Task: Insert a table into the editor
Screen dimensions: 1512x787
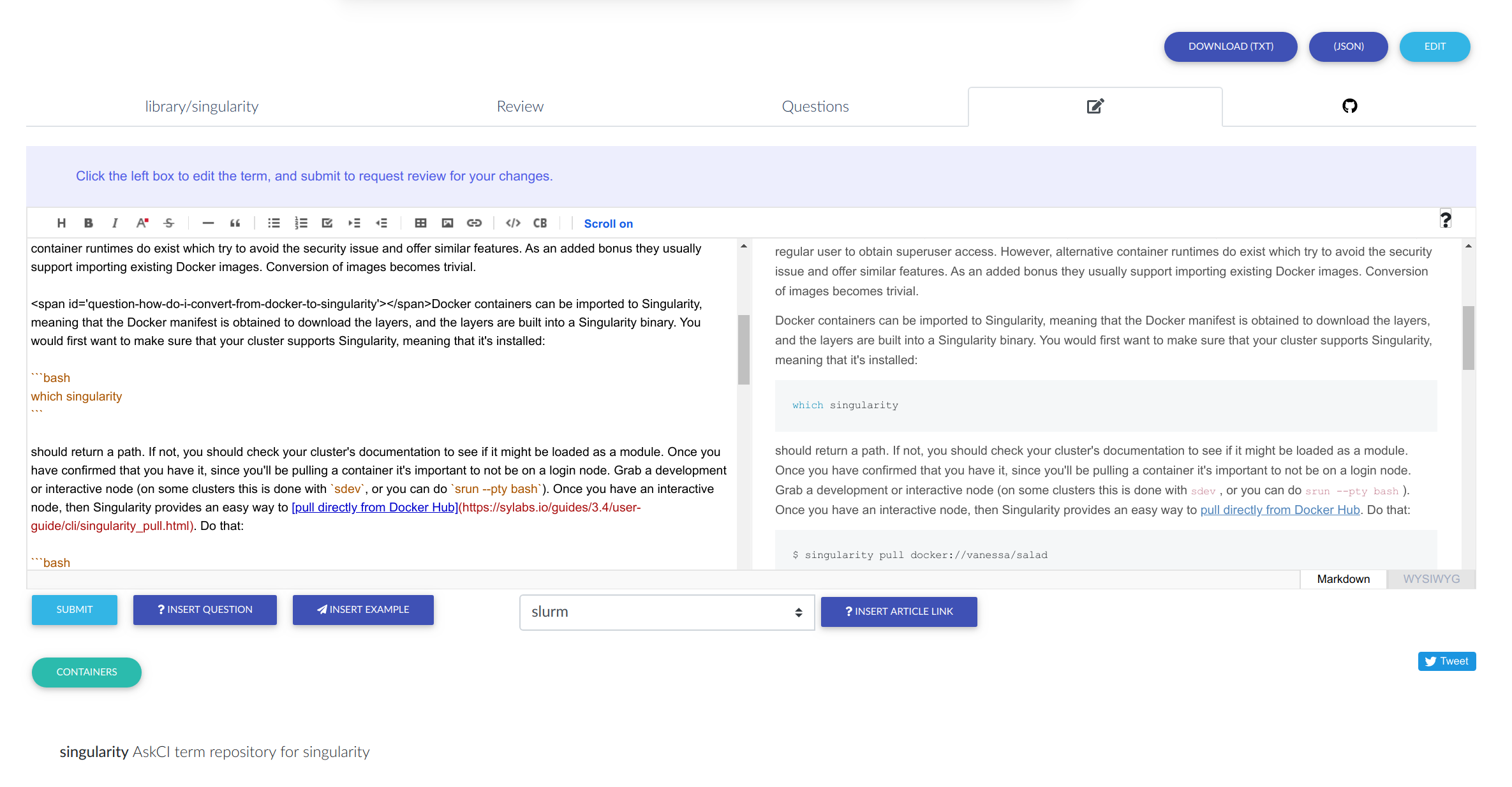Action: (420, 223)
